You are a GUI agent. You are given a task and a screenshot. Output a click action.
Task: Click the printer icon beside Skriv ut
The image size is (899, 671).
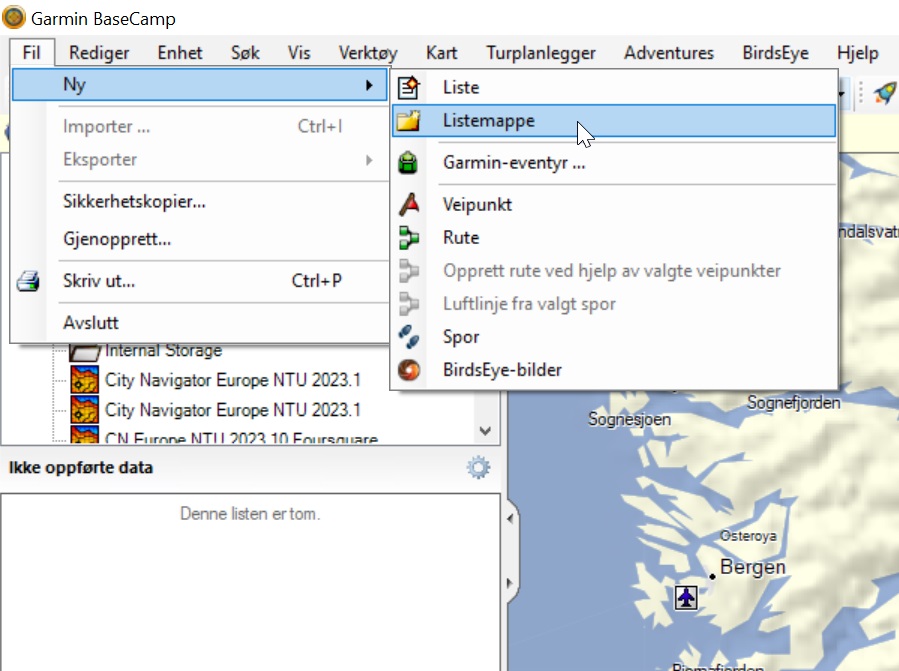(28, 281)
